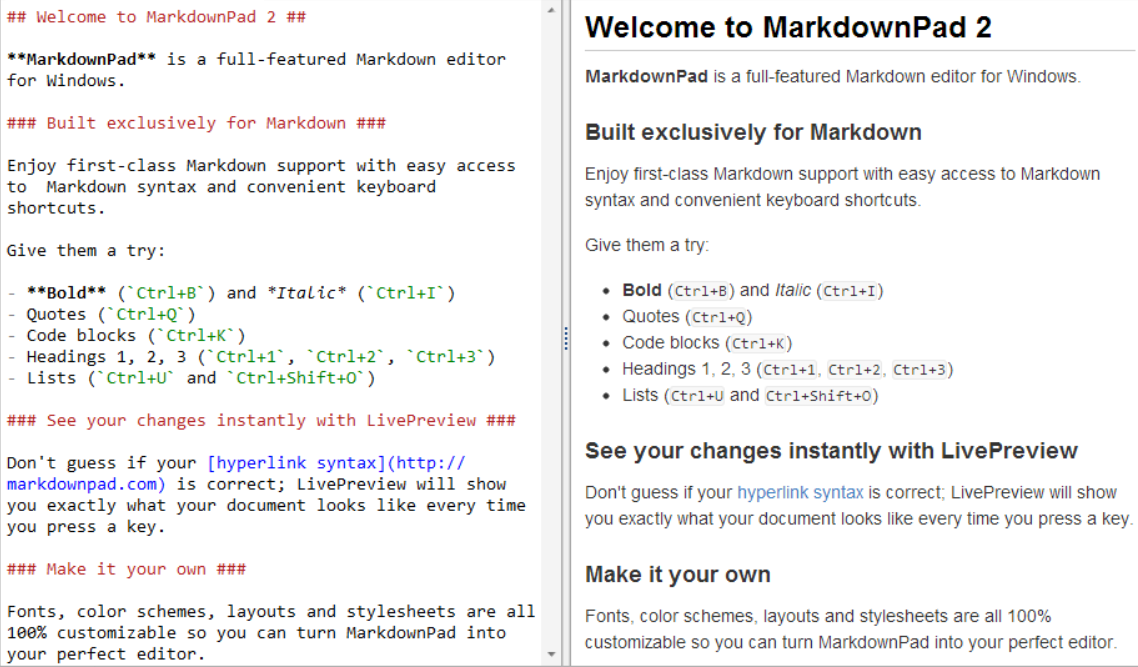
Task: Click the 'Fonts, color schemes' paragraph in editor
Action: point(271,633)
